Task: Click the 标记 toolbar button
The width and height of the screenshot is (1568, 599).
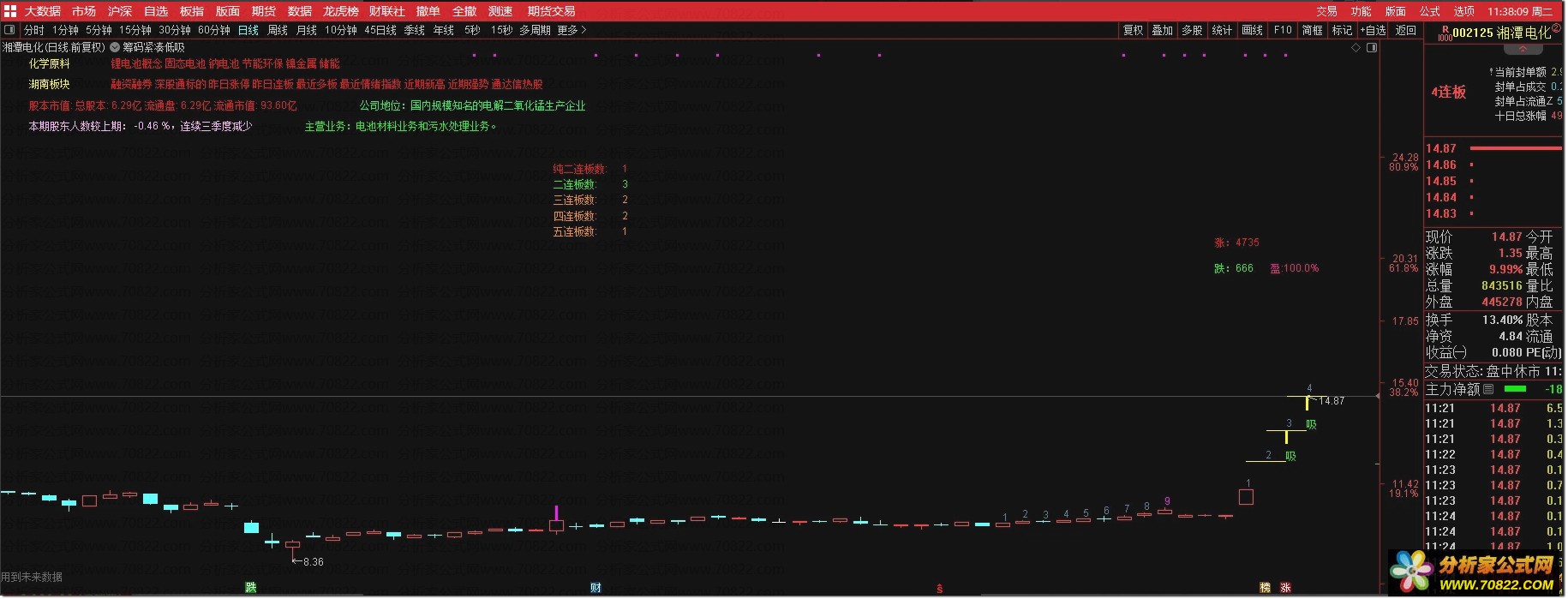Action: point(1343,30)
